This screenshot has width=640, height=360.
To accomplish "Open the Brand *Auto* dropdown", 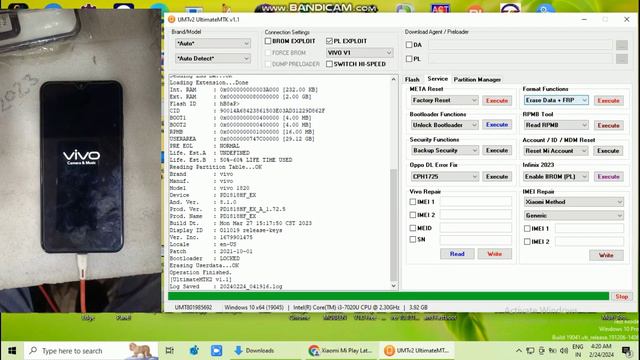I will pyautogui.click(x=213, y=43).
